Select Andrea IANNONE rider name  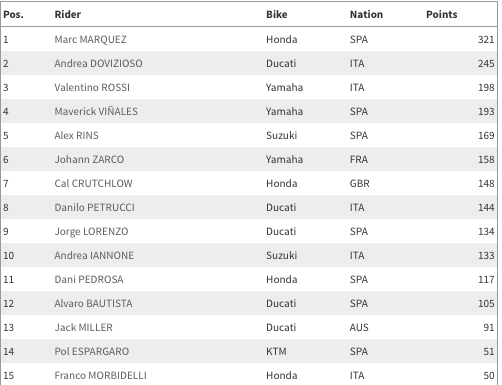click(x=94, y=255)
